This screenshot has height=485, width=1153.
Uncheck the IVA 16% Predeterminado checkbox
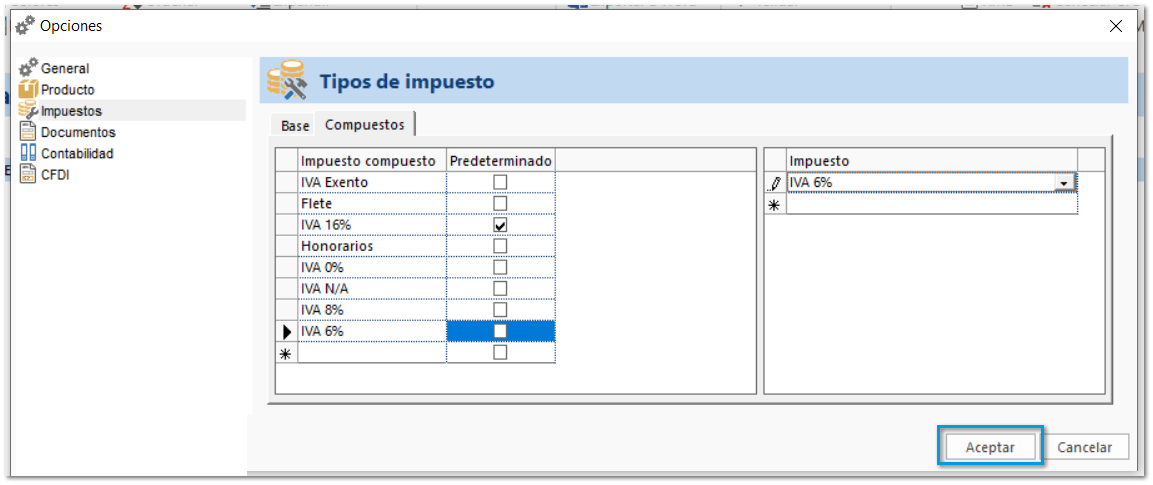[x=500, y=225]
